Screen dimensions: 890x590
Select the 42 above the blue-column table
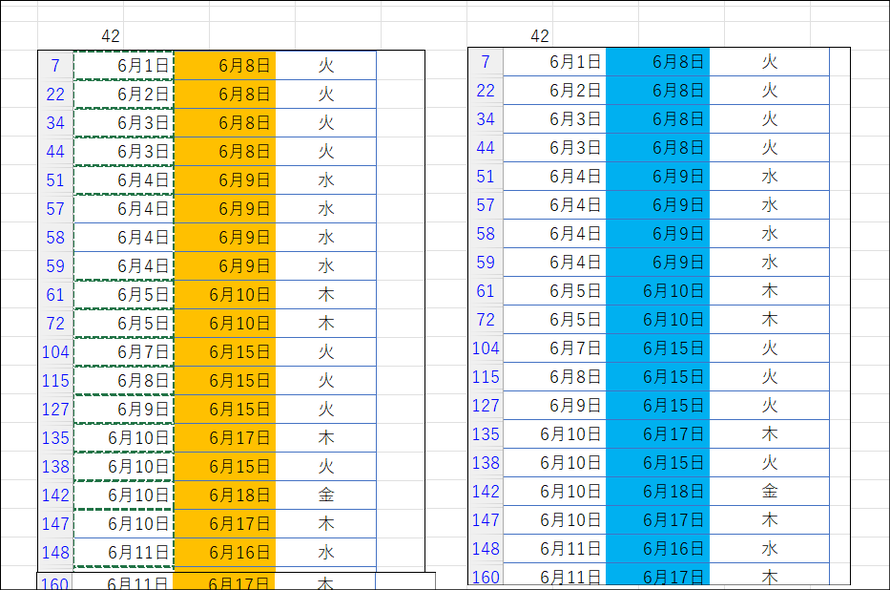point(540,36)
